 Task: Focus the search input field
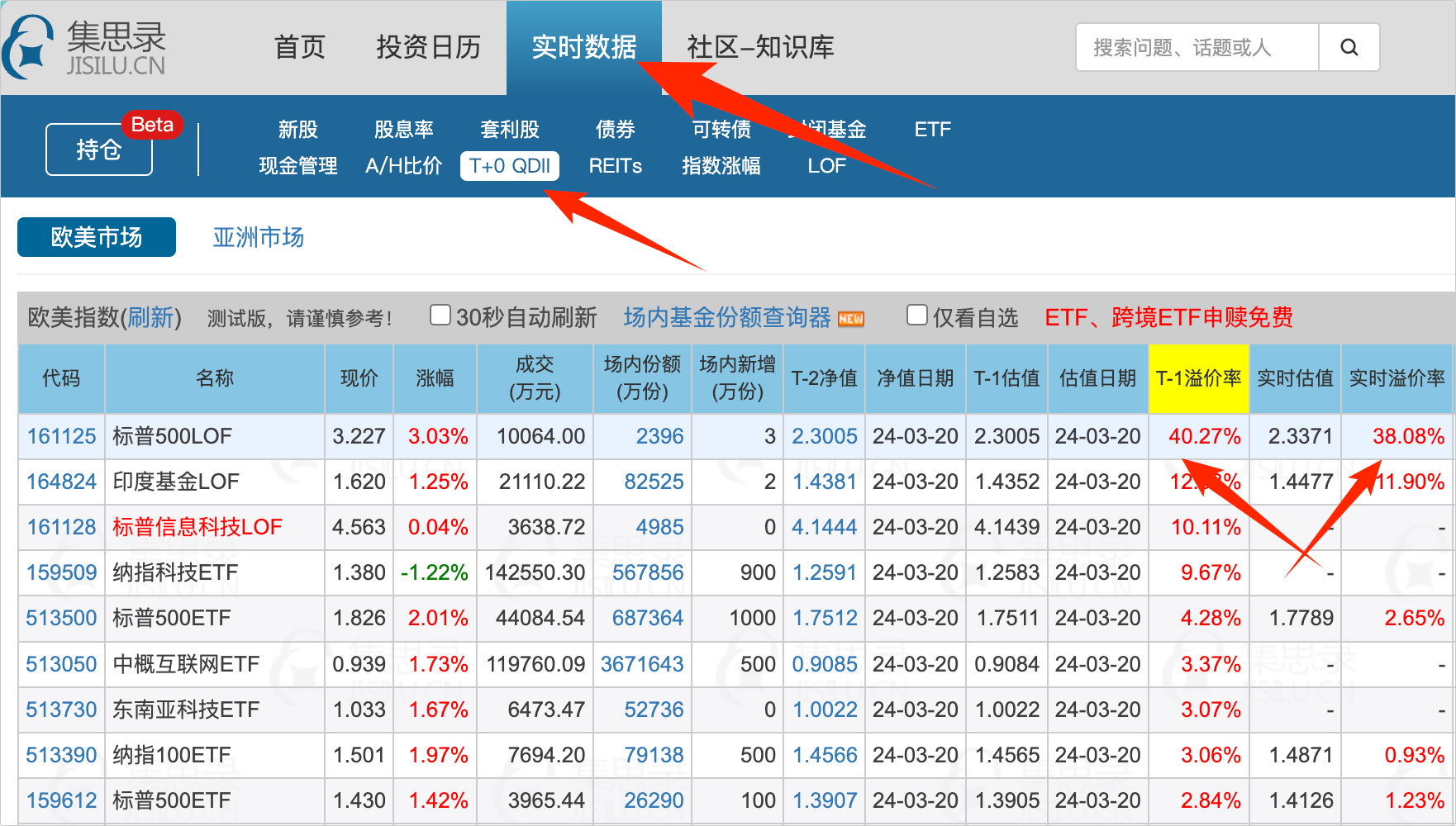[x=1197, y=48]
